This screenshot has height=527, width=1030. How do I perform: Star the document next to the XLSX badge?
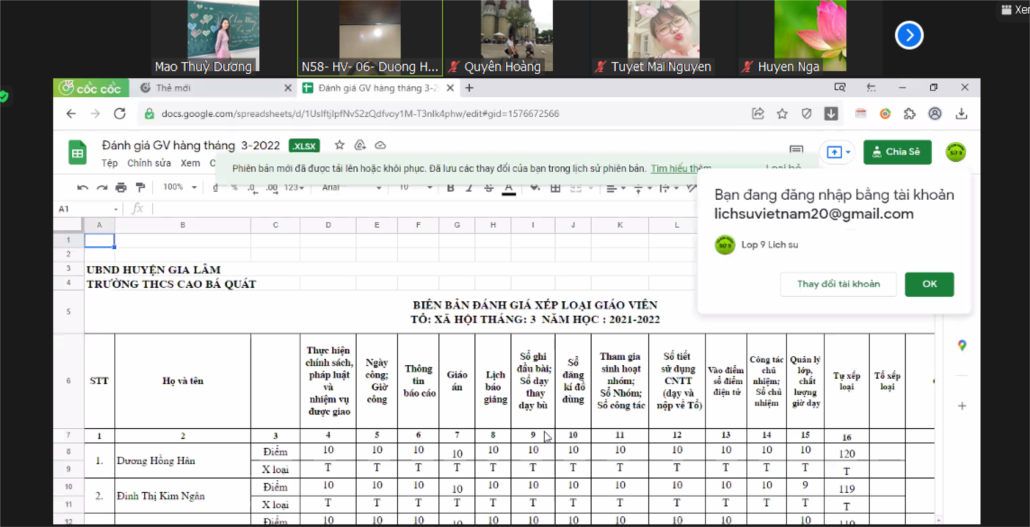point(339,146)
